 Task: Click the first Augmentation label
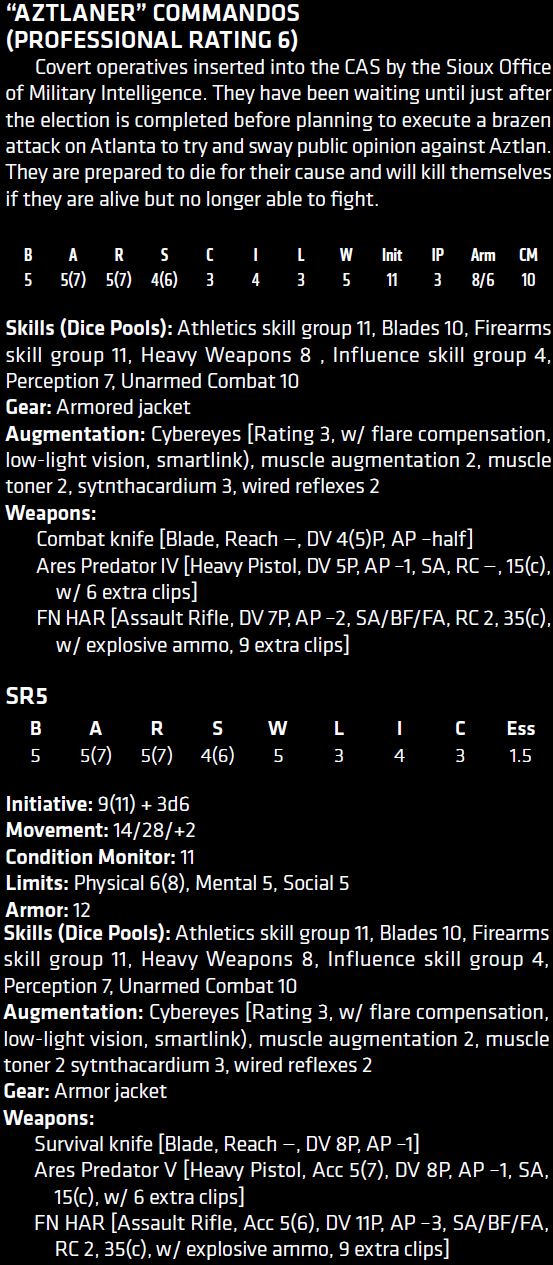click(x=76, y=434)
